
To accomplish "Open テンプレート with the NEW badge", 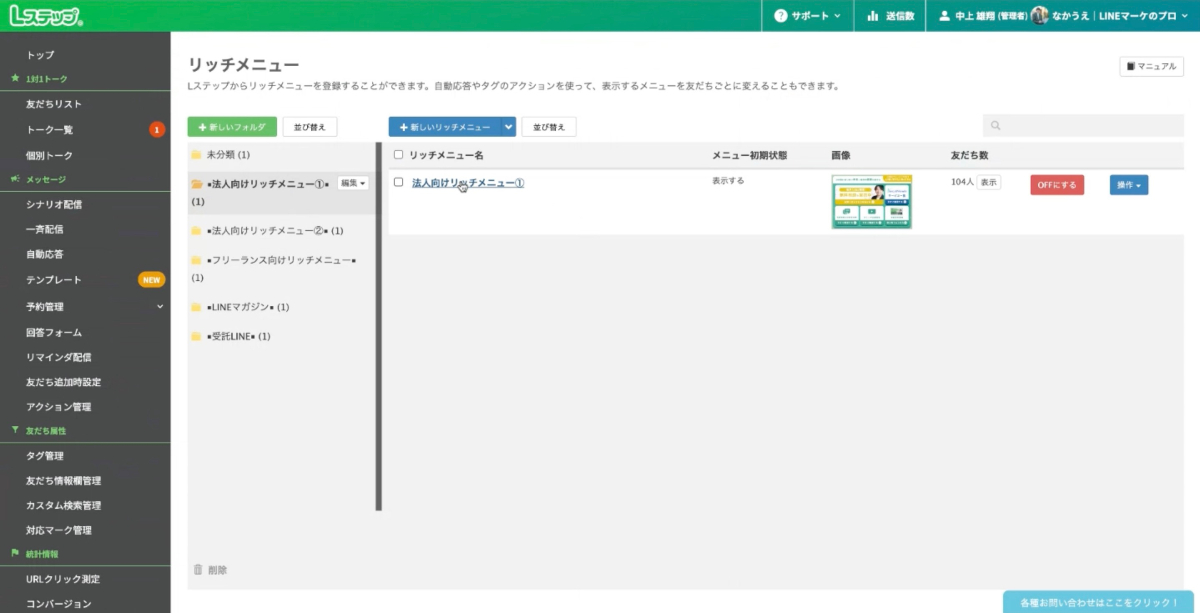I will (55, 280).
